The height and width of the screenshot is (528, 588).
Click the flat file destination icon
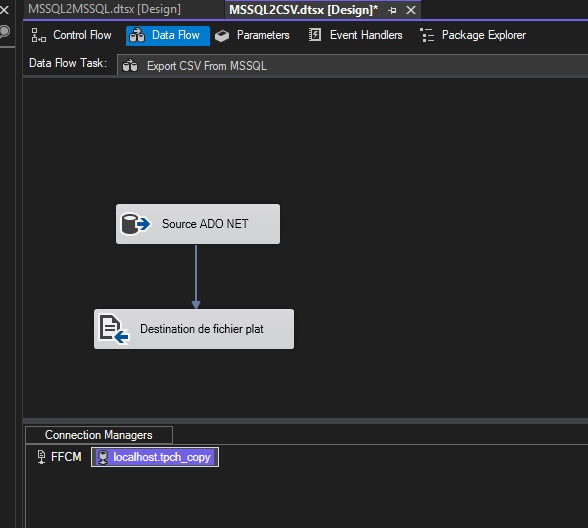click(114, 329)
